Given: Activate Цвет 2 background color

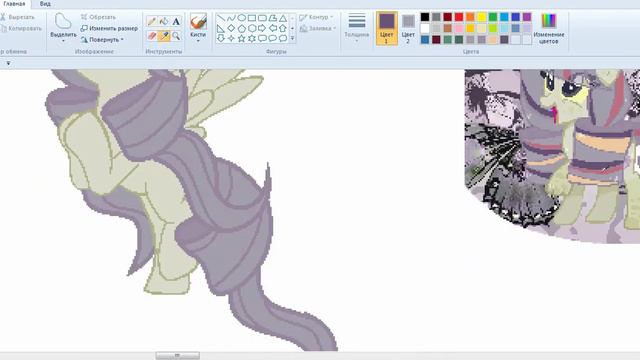Looking at the screenshot, I should (x=408, y=28).
